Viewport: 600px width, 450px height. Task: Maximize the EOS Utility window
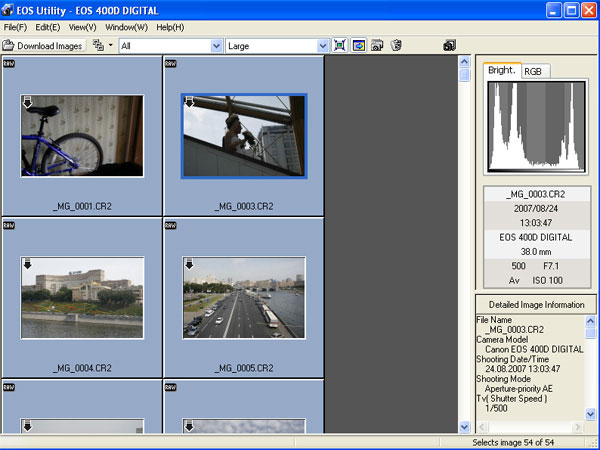571,10
